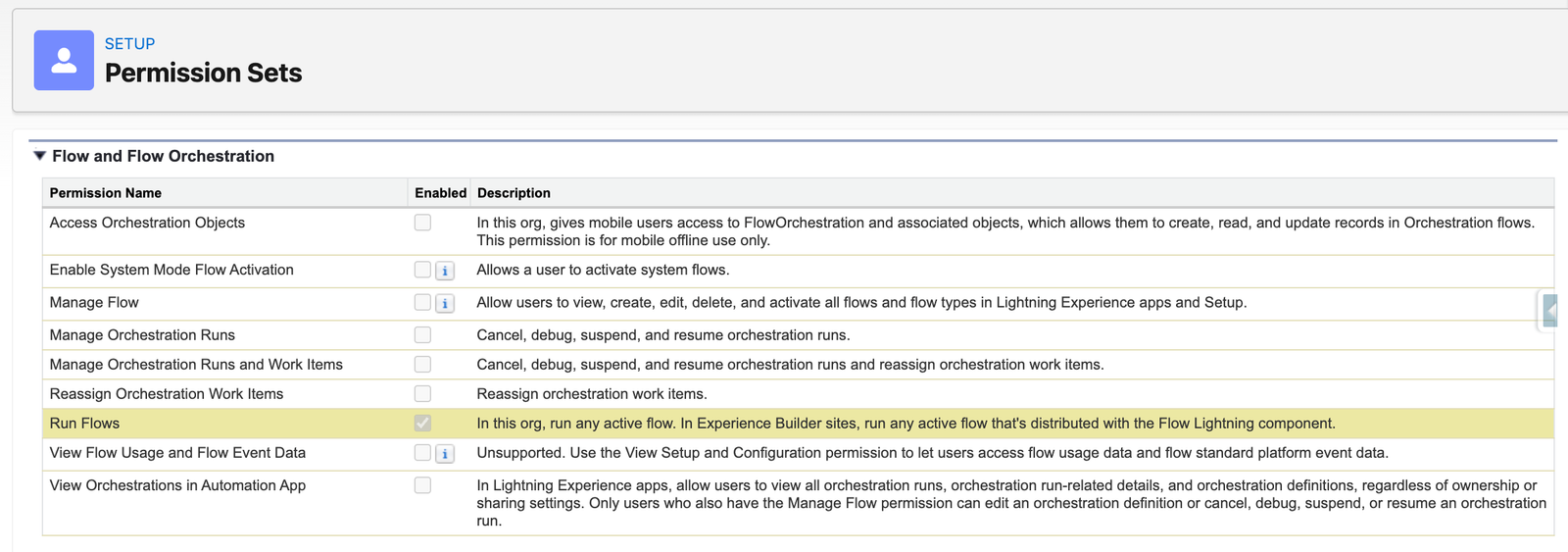Image resolution: width=1568 pixels, height=552 pixels.
Task: Click the Description column header
Action: tap(514, 193)
